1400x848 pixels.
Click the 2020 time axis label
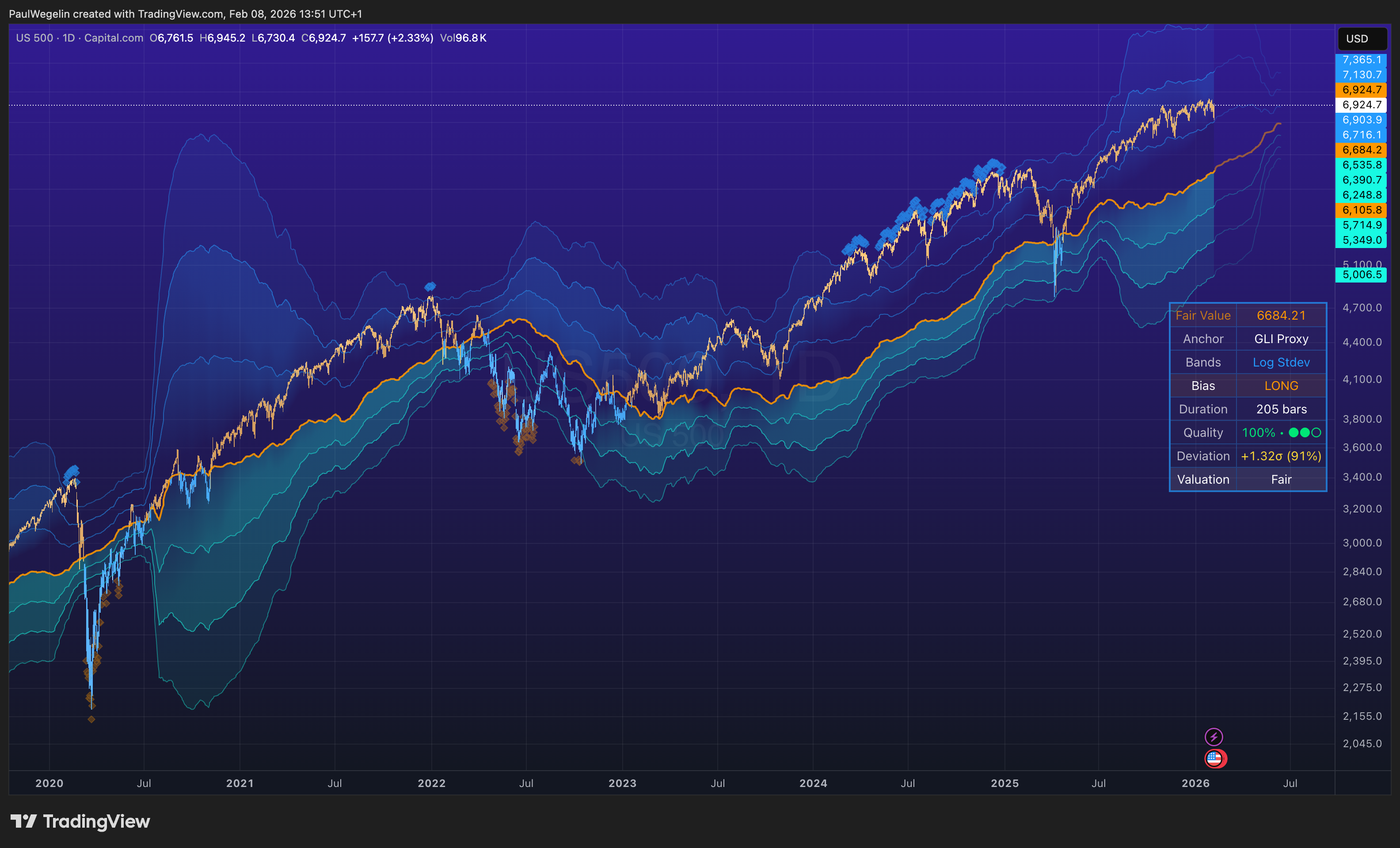[49, 783]
